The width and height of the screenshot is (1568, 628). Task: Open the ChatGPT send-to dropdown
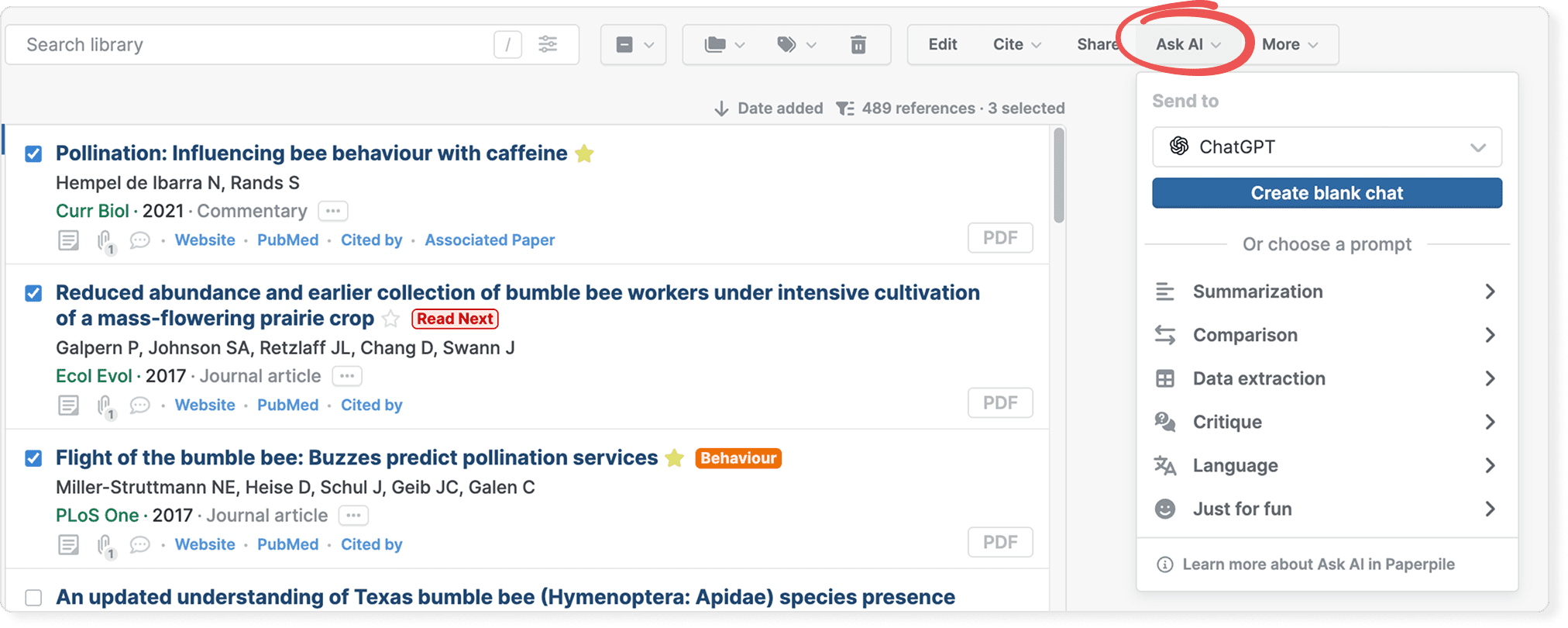click(1326, 147)
